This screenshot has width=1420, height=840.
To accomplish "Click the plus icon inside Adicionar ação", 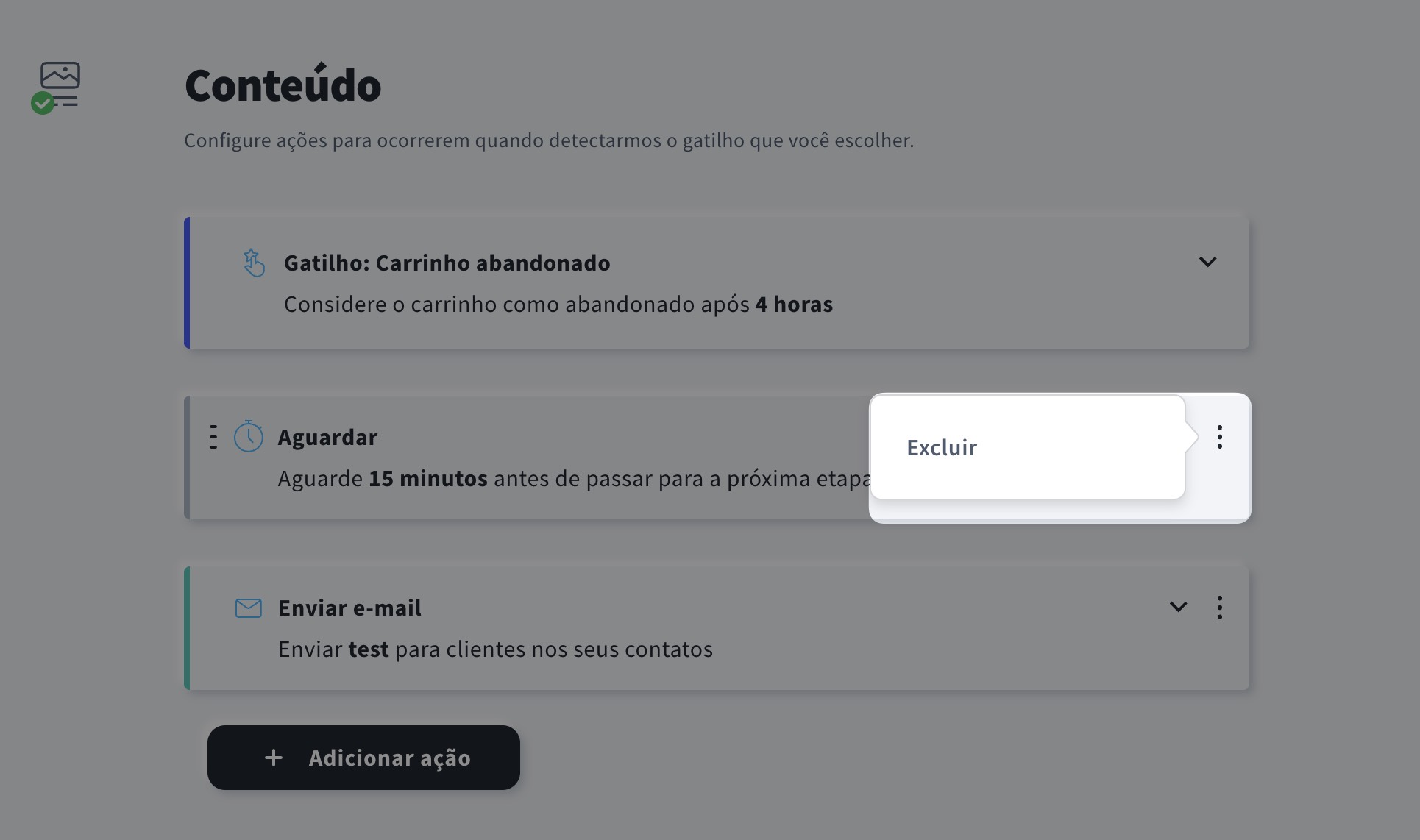I will coord(273,758).
